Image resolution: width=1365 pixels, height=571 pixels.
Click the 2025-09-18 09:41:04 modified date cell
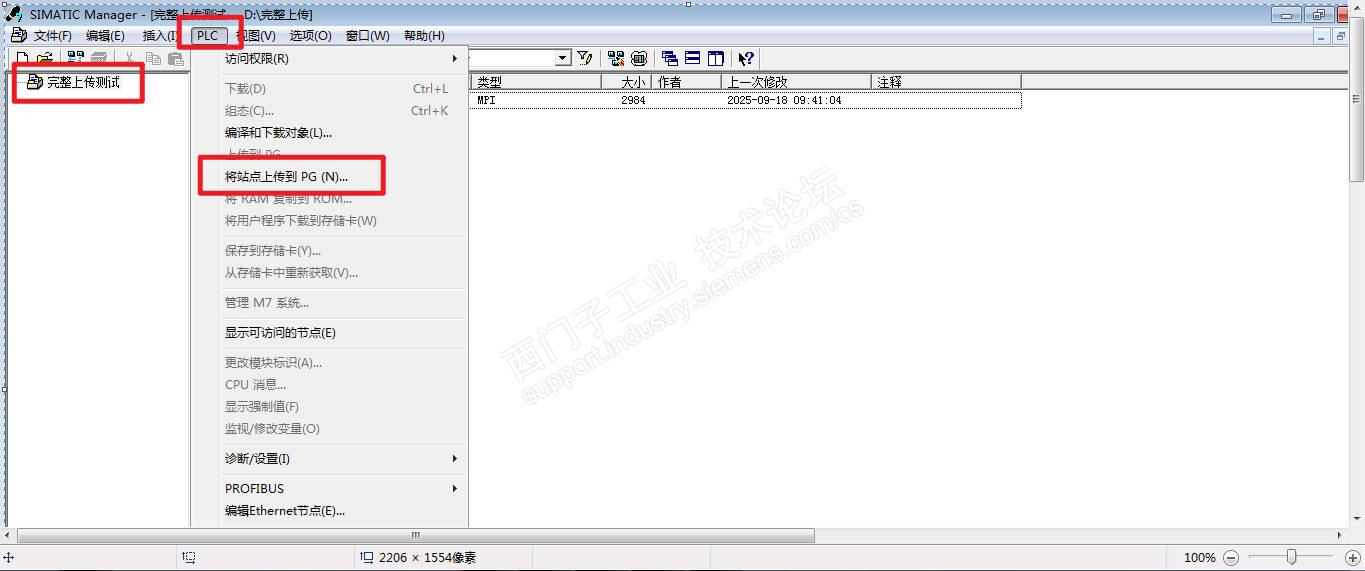pos(784,100)
